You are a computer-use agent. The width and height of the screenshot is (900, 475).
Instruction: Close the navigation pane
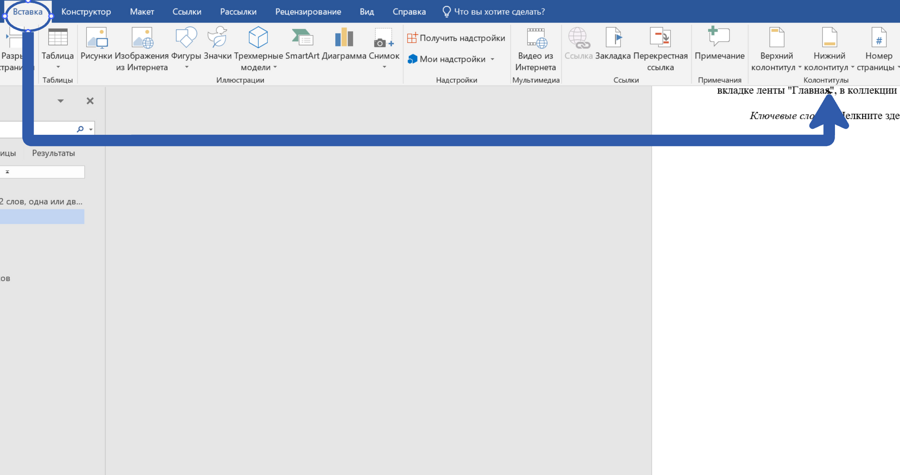pos(90,101)
